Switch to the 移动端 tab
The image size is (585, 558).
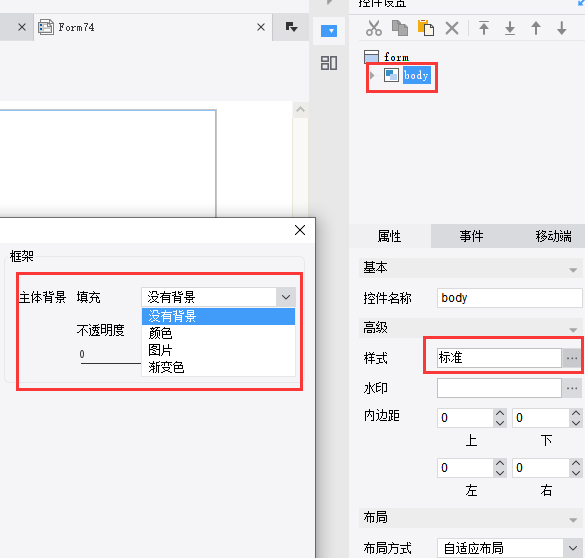coord(553,236)
